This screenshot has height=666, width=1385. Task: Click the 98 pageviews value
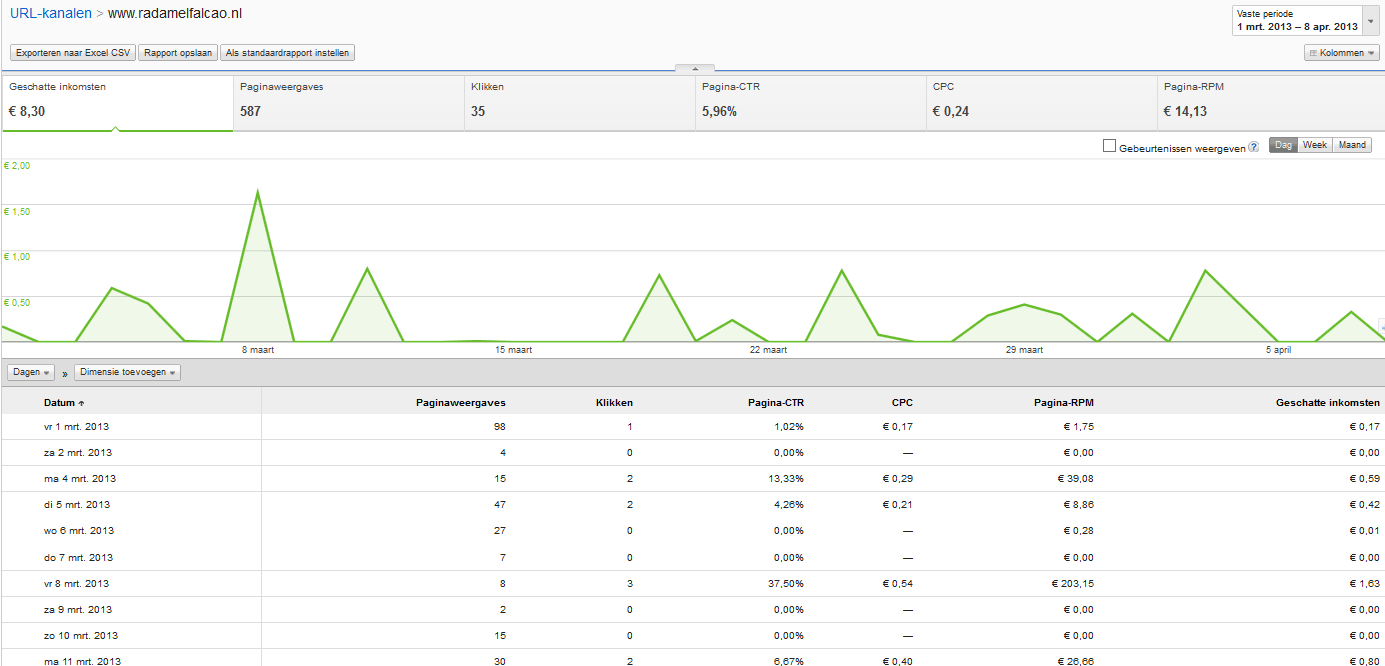coord(500,427)
